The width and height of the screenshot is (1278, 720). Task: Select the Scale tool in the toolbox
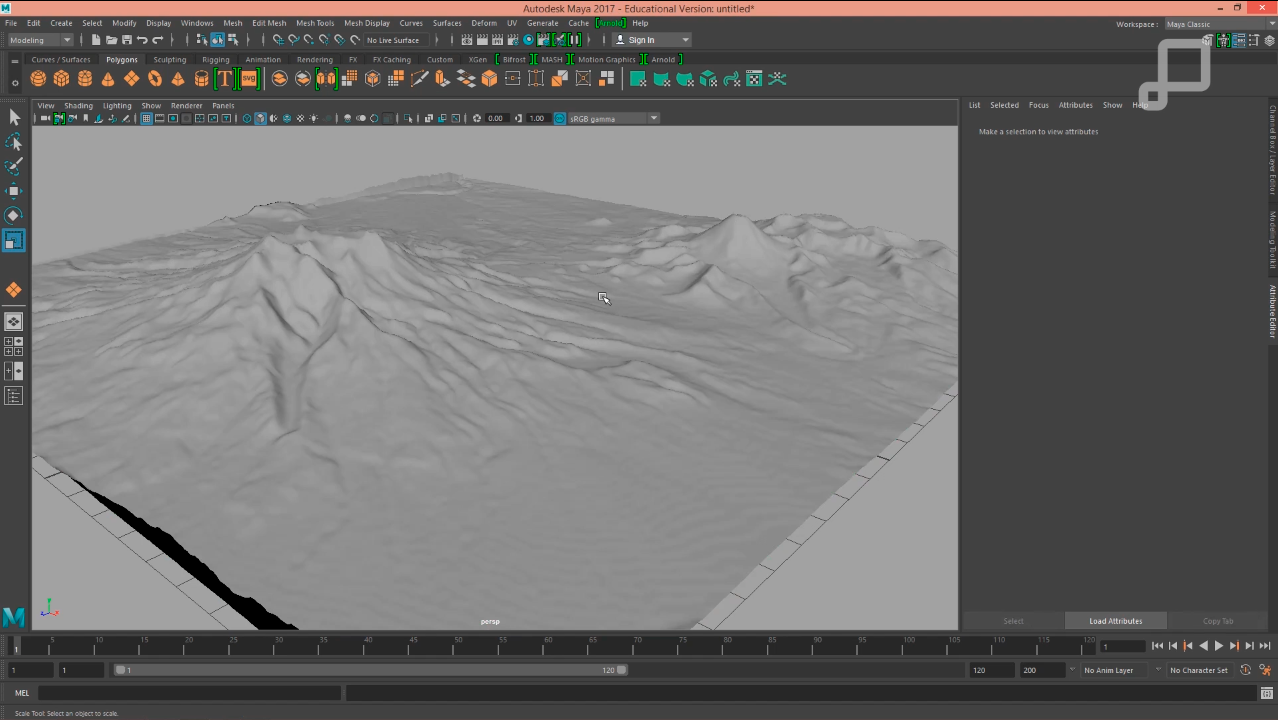[x=14, y=240]
